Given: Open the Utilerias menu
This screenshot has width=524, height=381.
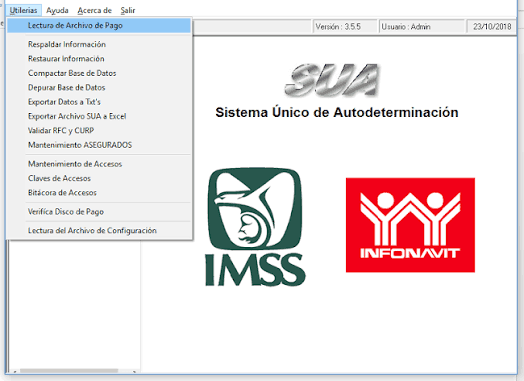Looking at the screenshot, I should pos(23,10).
